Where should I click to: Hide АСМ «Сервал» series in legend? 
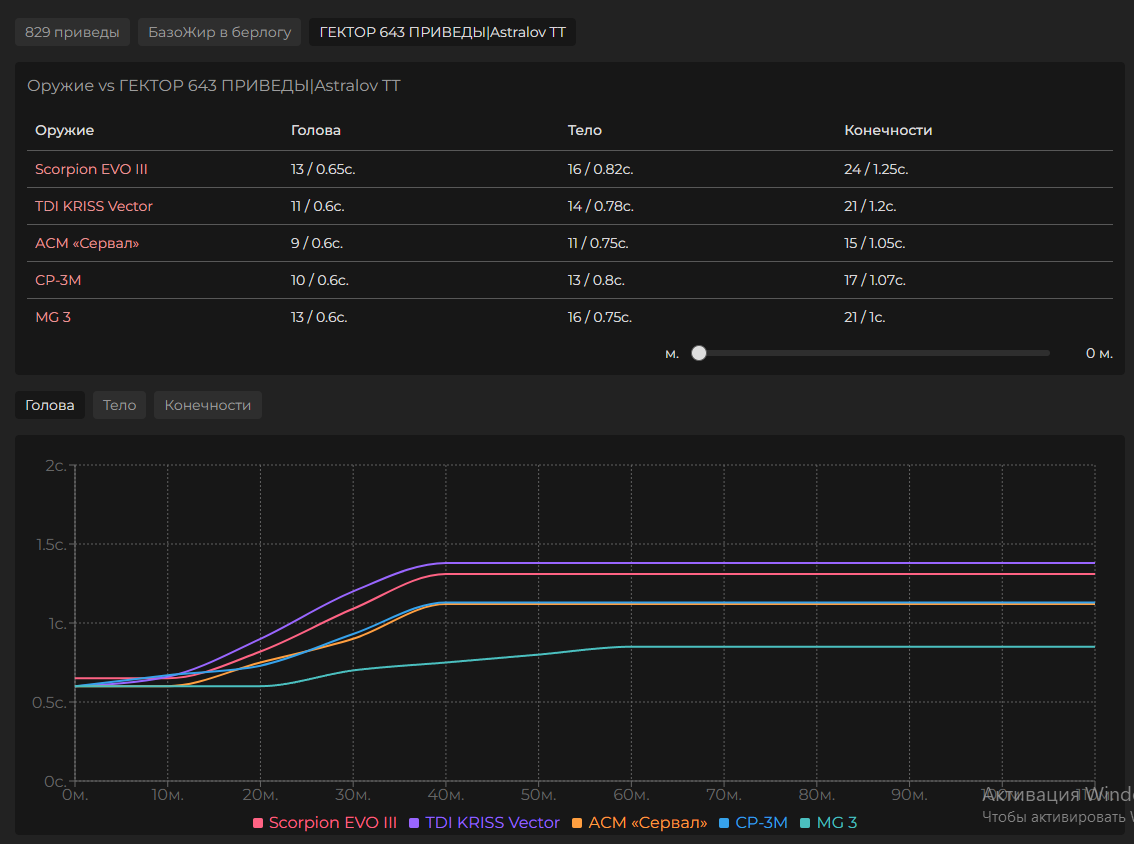[639, 823]
